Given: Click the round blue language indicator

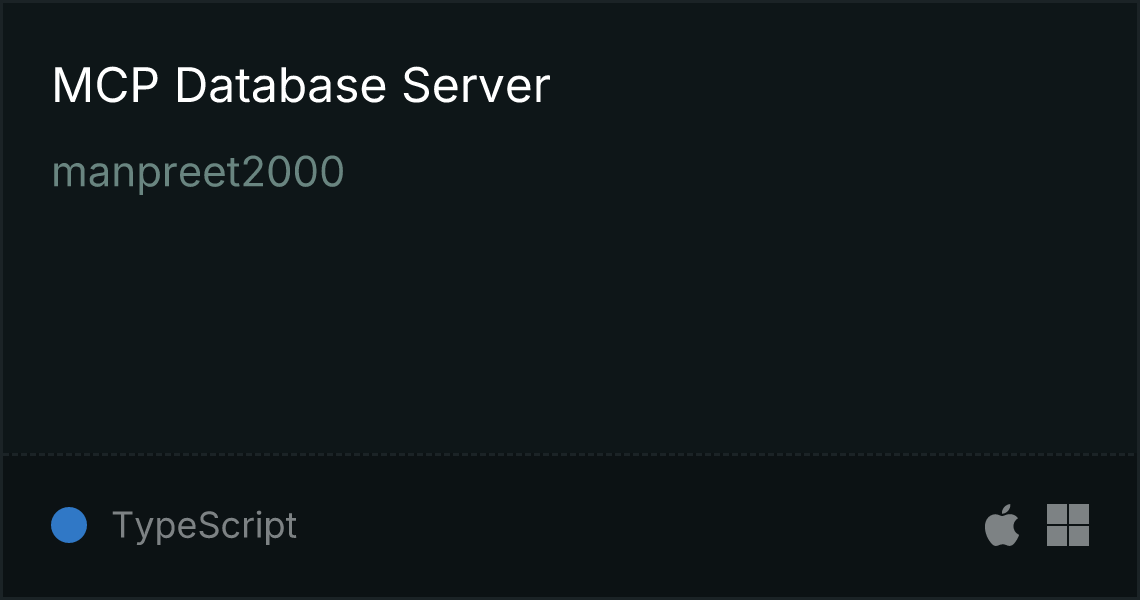Looking at the screenshot, I should 69,525.
